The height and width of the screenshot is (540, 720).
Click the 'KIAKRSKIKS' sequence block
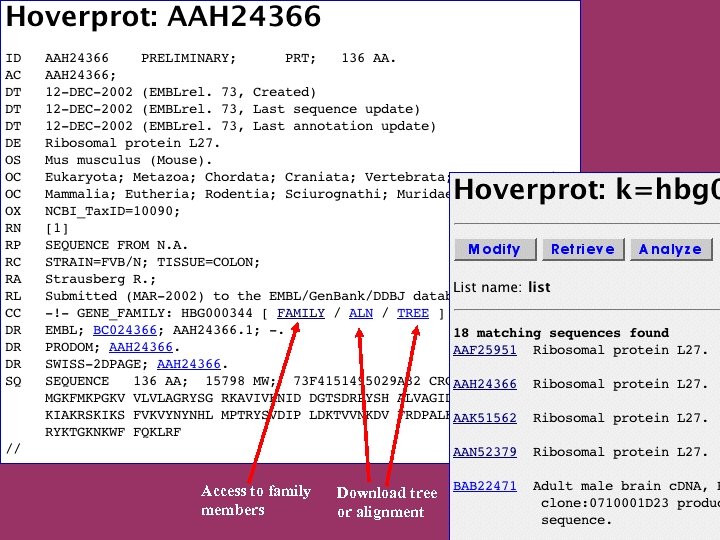[x=84, y=415]
